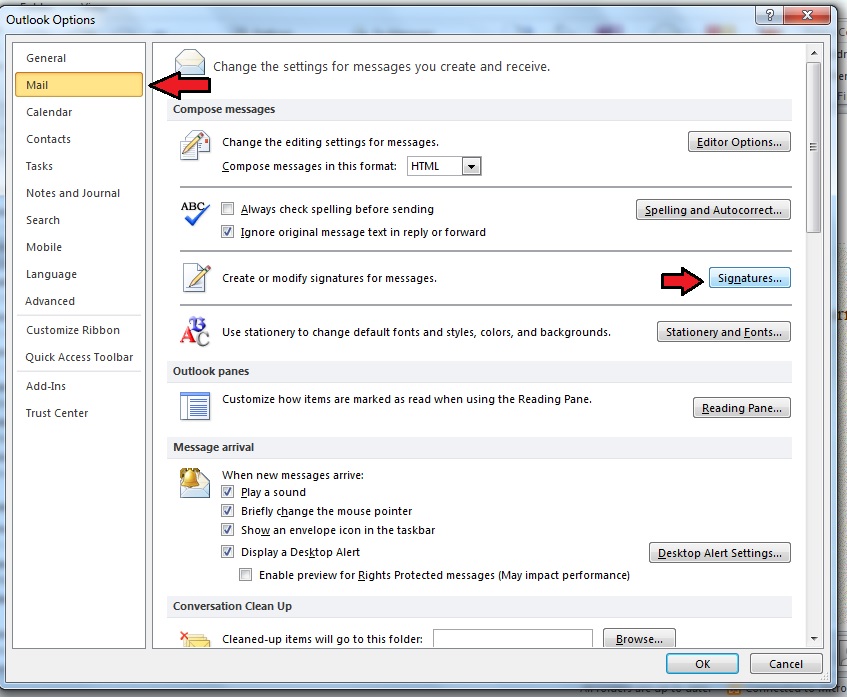Click the Reading Pane layout icon
Screen dimensions: 847x697
pyautogui.click(x=194, y=405)
